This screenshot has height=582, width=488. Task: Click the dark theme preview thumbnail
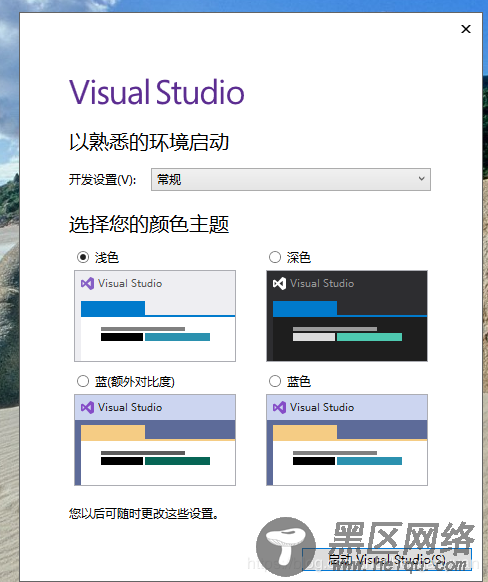click(347, 316)
